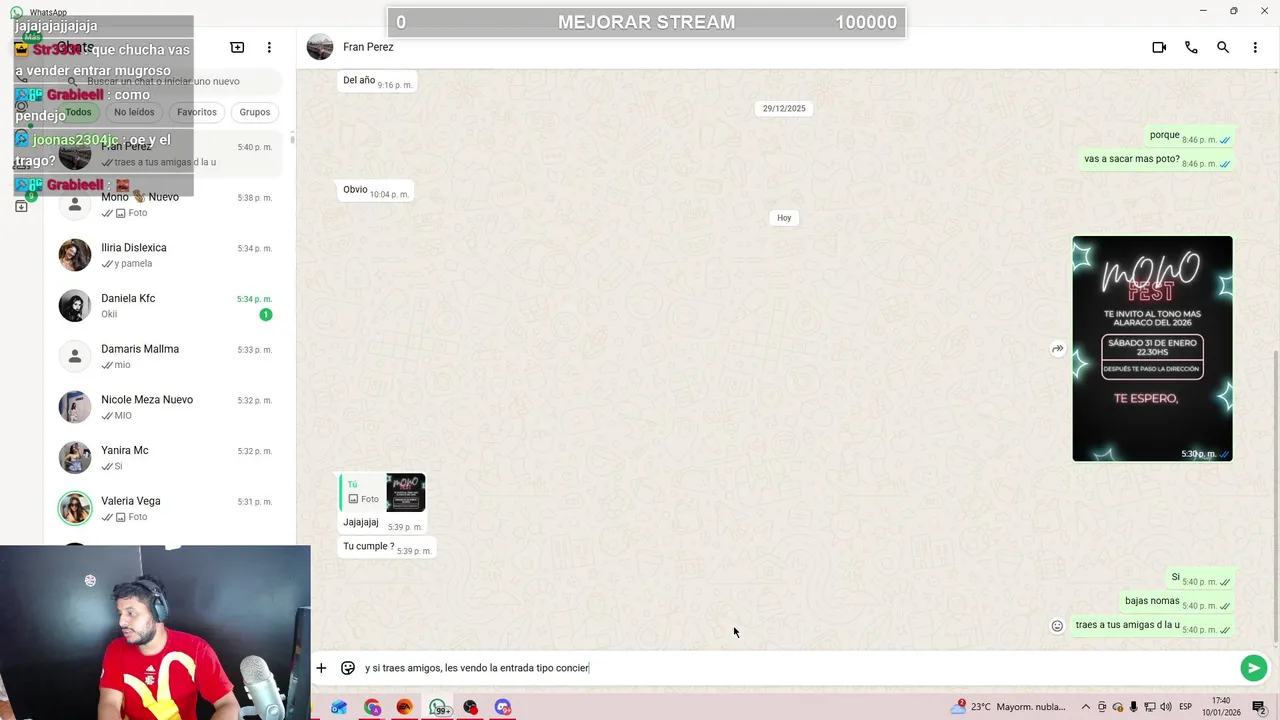Image resolution: width=1280 pixels, height=720 pixels.
Task: Click the 'vas a sacar mas poto?' message
Action: pos(1158,160)
